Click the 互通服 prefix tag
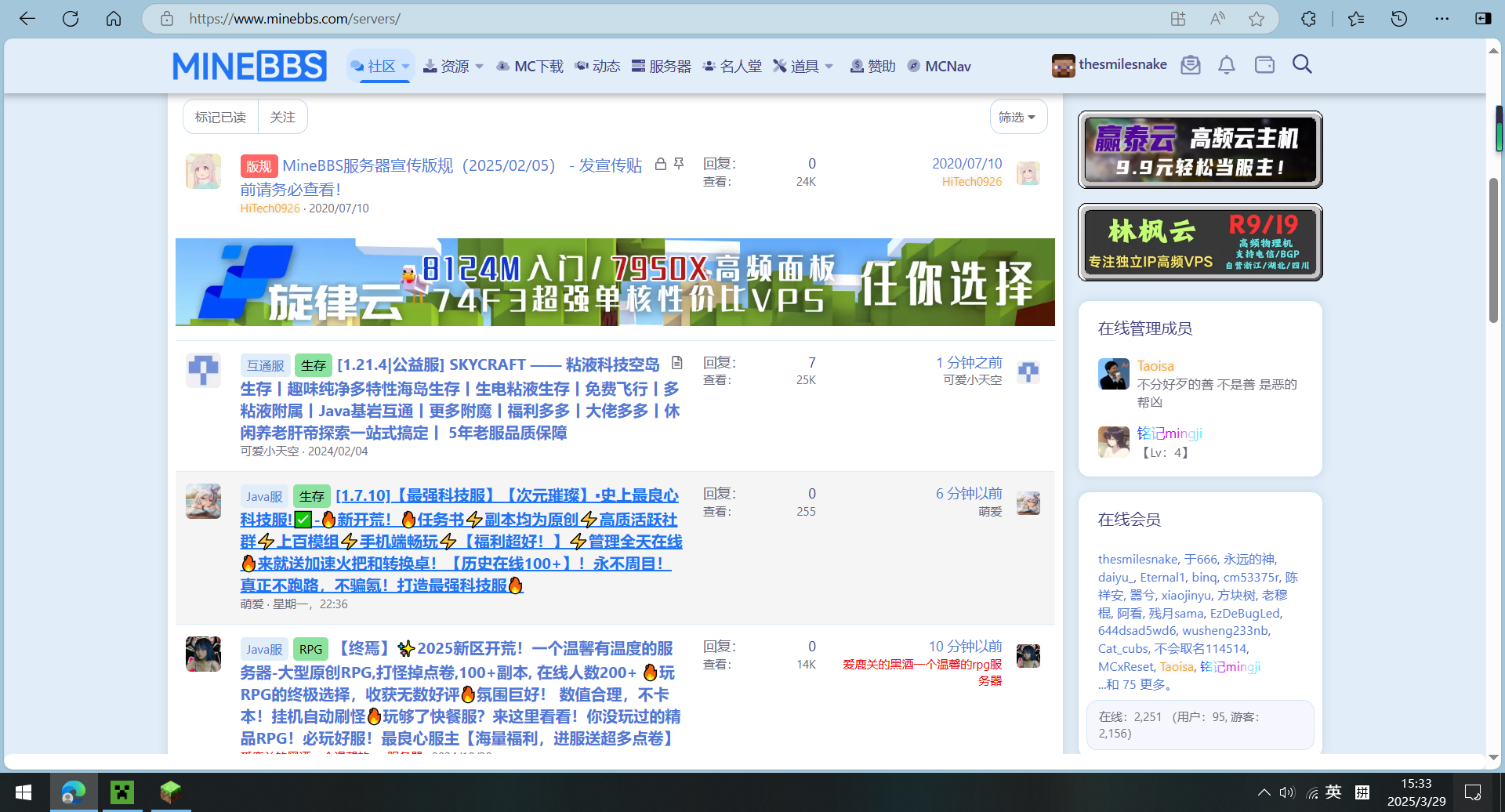 point(266,365)
